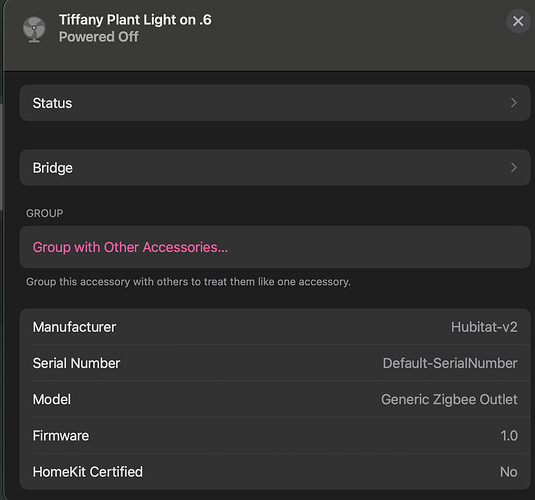
Task: Click the HomeKit Certified No value
Action: pos(509,472)
